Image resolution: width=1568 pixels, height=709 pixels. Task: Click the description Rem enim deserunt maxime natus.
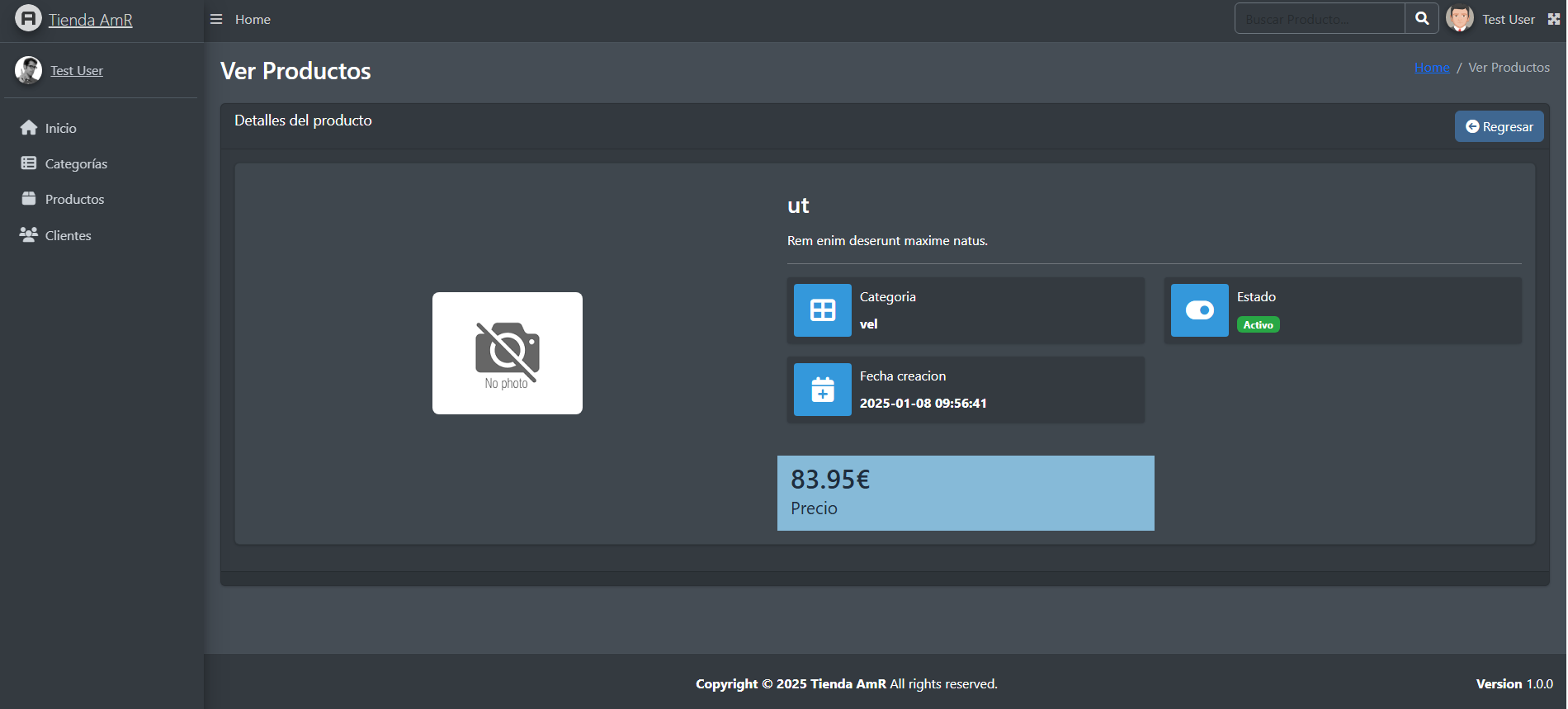click(887, 241)
